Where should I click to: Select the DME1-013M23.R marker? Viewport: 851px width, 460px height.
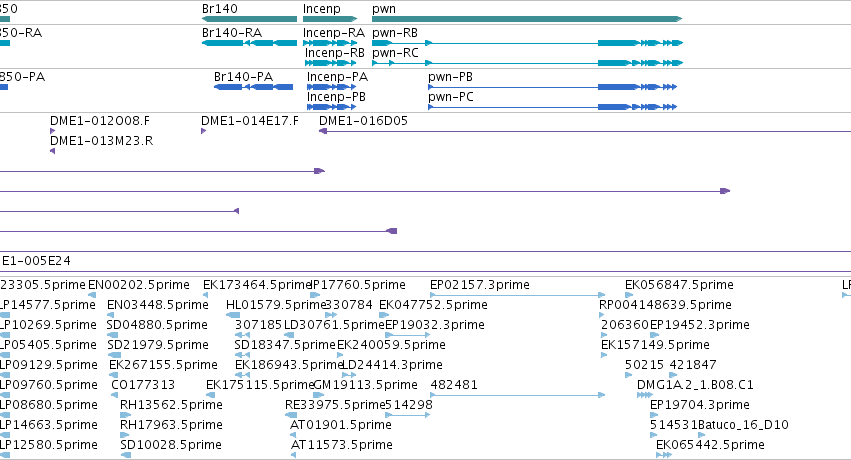click(x=53, y=151)
